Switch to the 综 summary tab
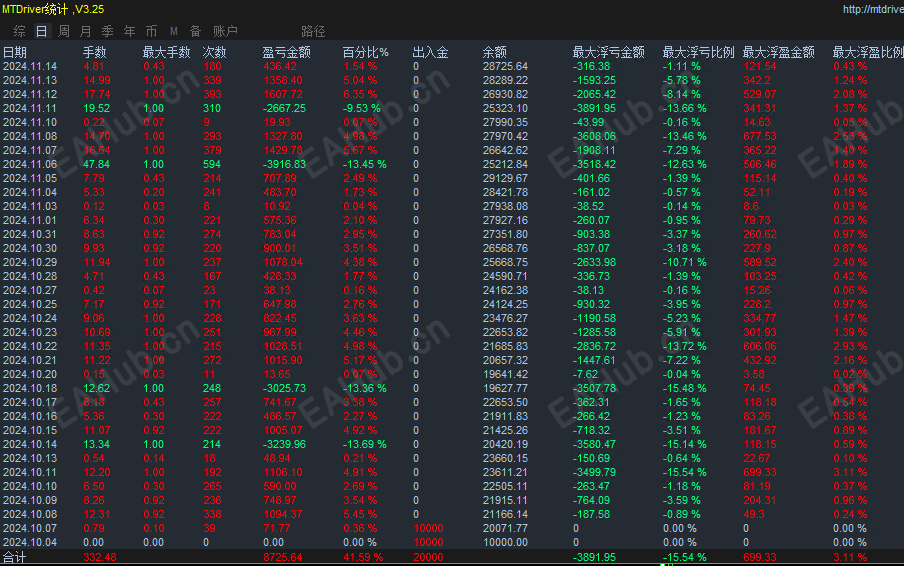 tap(19, 31)
